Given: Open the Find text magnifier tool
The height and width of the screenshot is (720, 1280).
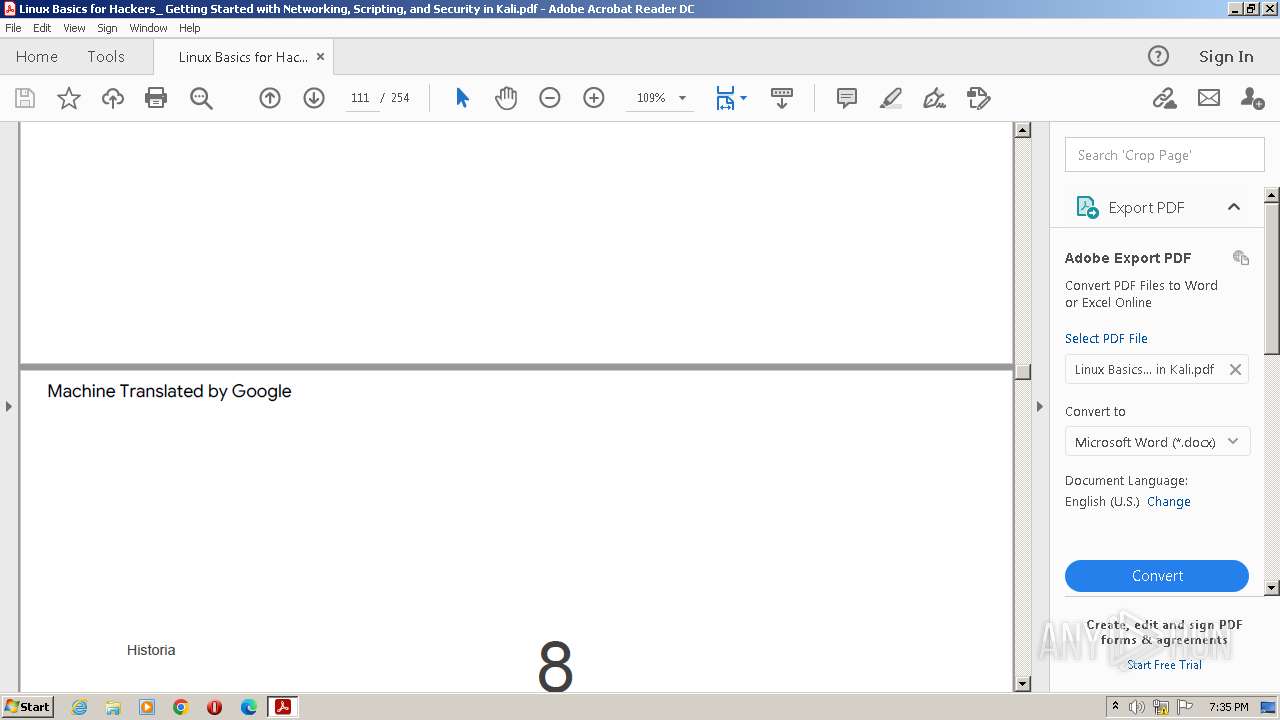Looking at the screenshot, I should (201, 98).
